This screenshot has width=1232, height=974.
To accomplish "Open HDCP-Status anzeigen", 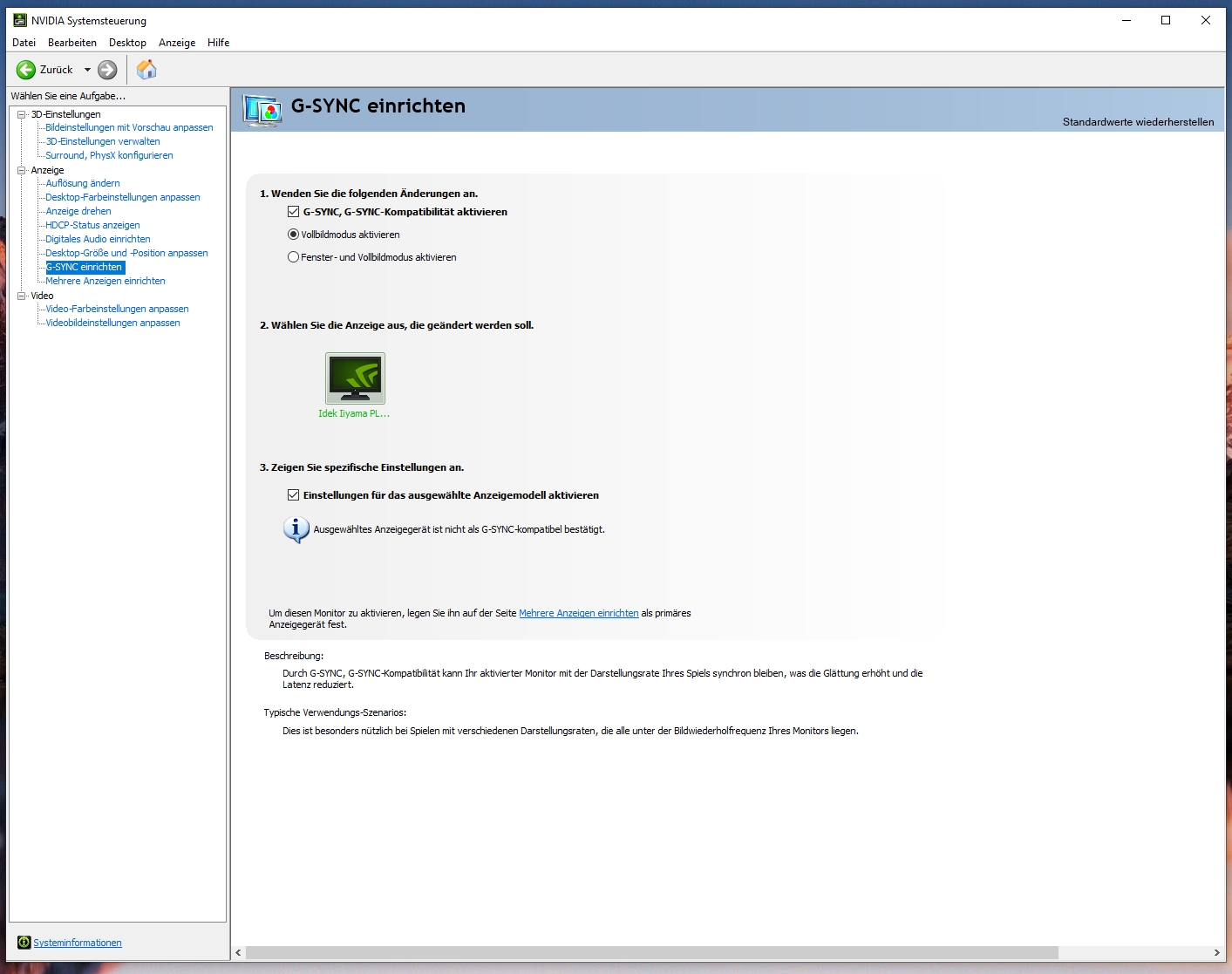I will (92, 225).
